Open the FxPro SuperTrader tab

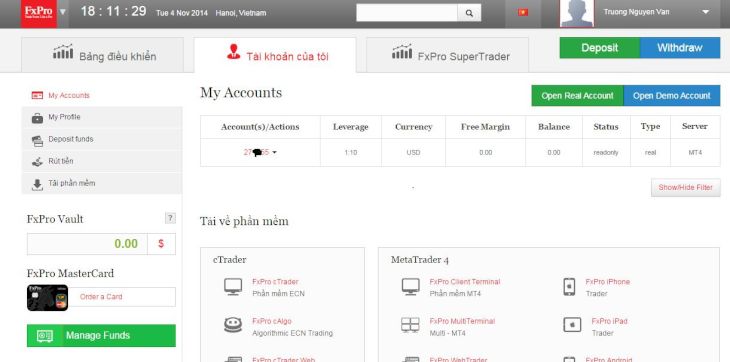pyautogui.click(x=447, y=55)
